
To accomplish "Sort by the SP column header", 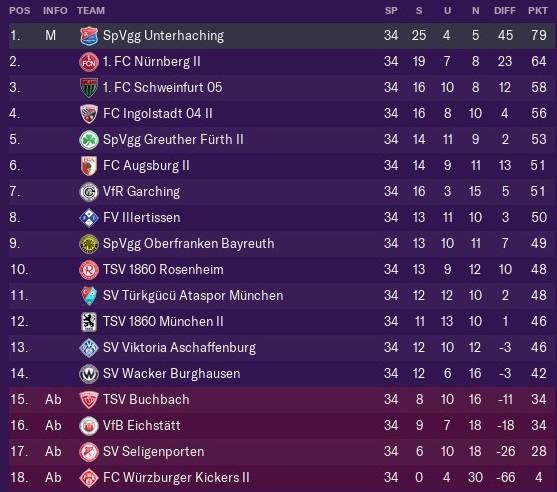I will pyautogui.click(x=391, y=11).
